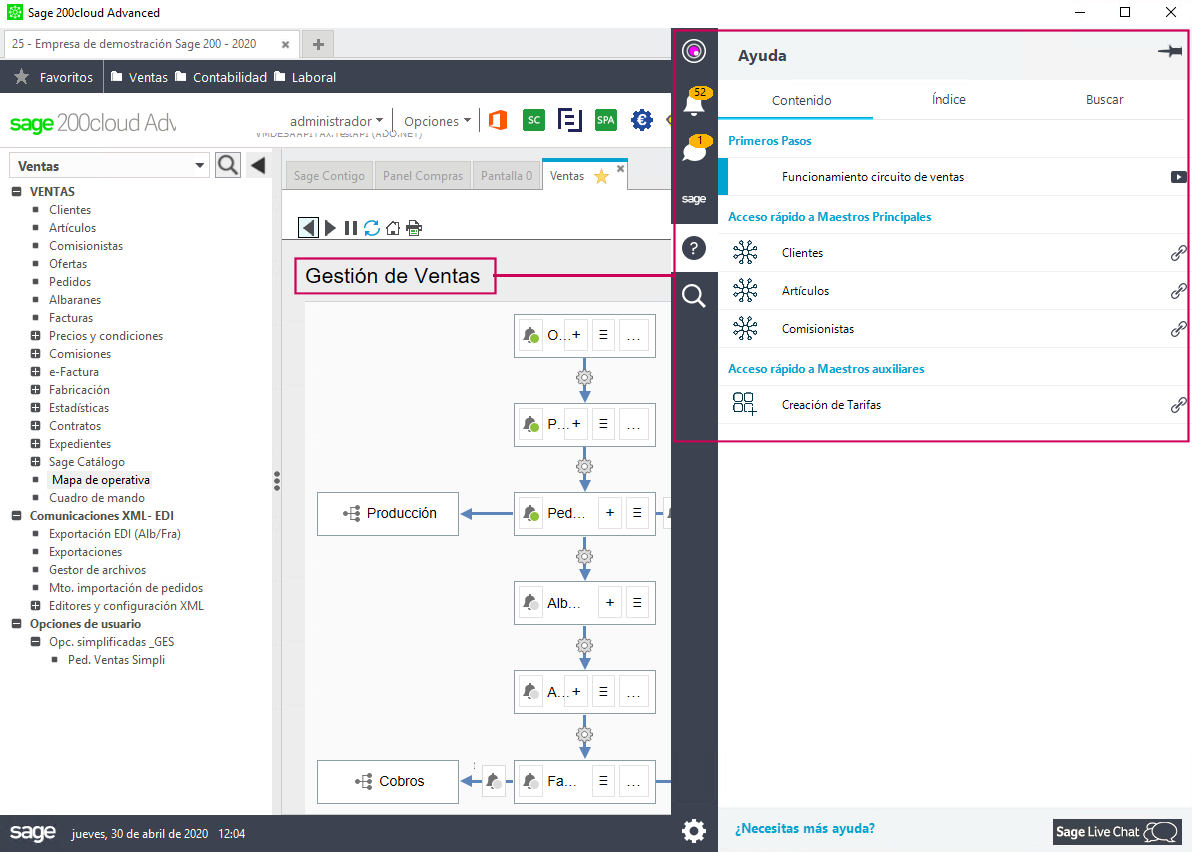The image size is (1192, 852).
Task: Click the dark blue E document icon
Action: point(569,120)
